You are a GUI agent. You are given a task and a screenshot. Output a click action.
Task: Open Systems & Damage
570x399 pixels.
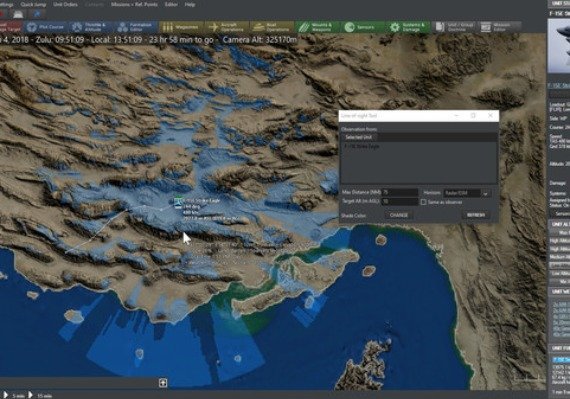408,27
